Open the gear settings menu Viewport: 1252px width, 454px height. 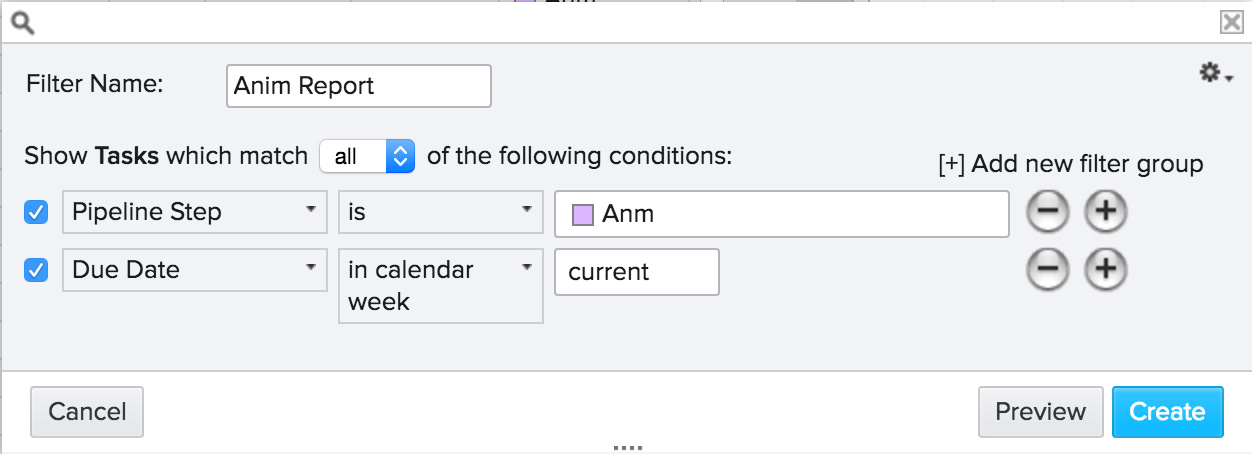tap(1214, 73)
